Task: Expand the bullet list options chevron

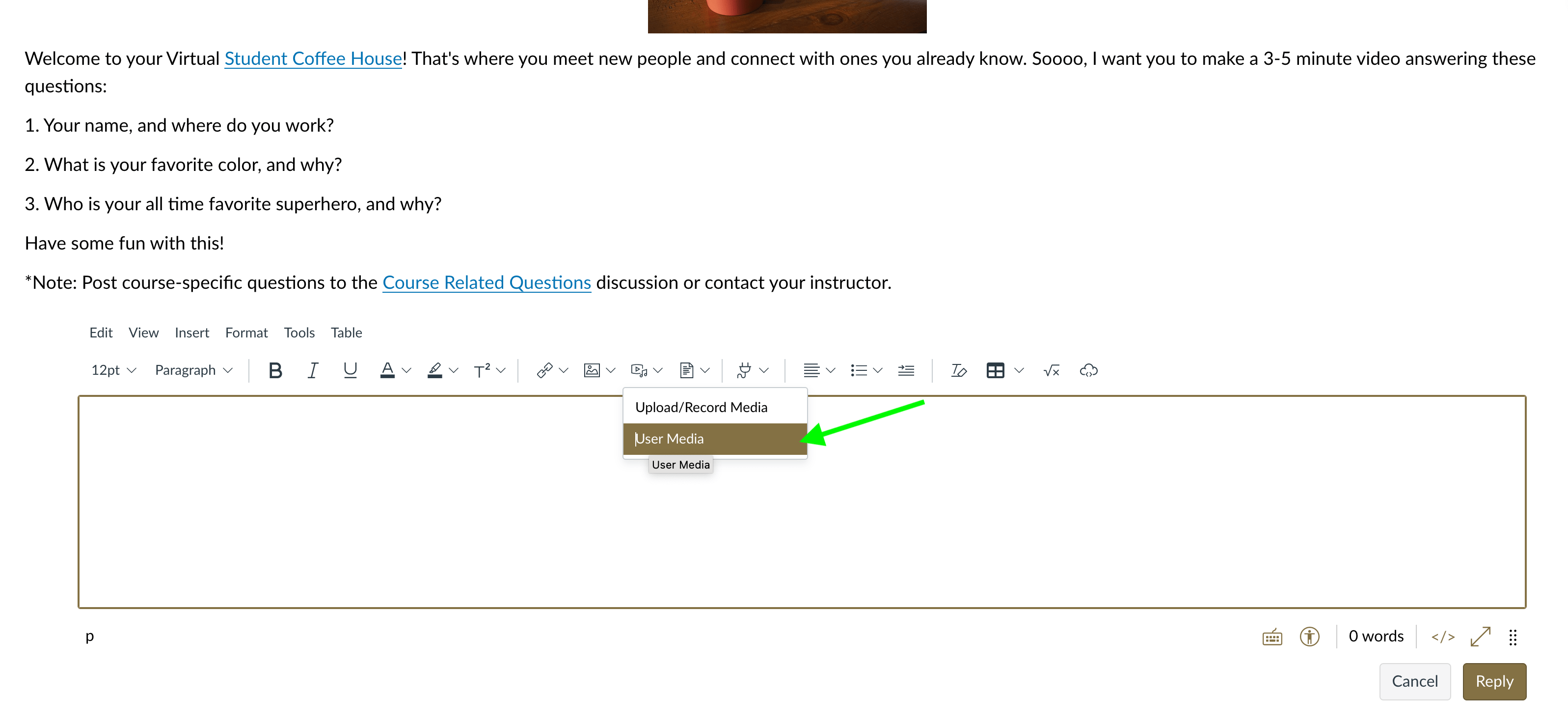Action: click(x=877, y=369)
